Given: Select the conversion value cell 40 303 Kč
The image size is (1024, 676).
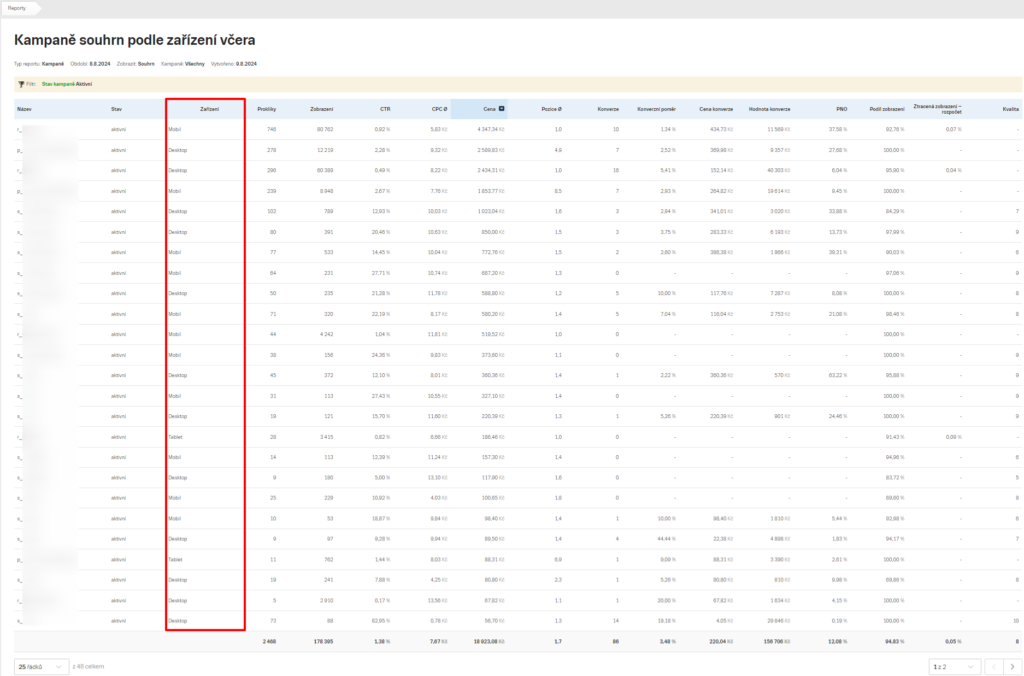Looking at the screenshot, I should coord(778,170).
